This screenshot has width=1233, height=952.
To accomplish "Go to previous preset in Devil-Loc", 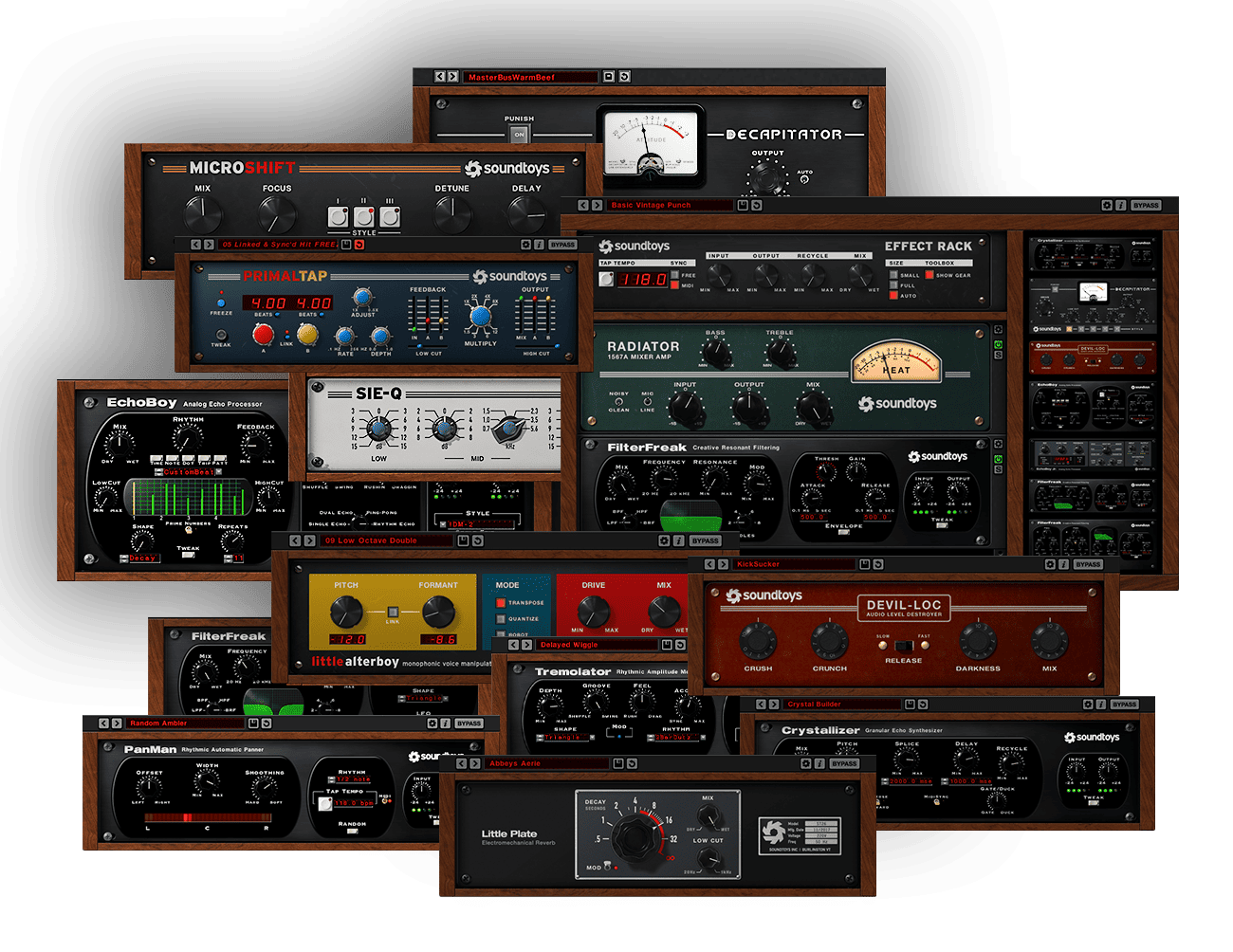I will click(x=709, y=564).
